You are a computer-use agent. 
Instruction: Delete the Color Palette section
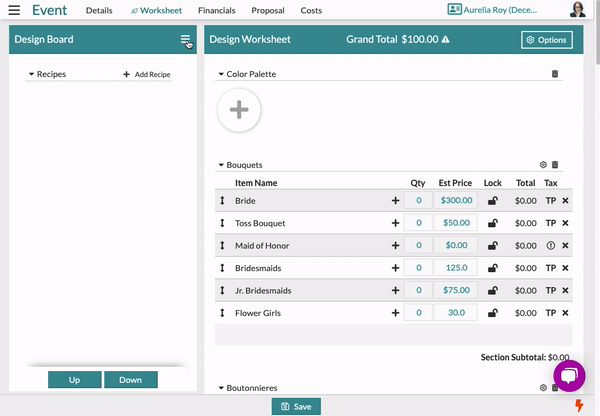555,73
